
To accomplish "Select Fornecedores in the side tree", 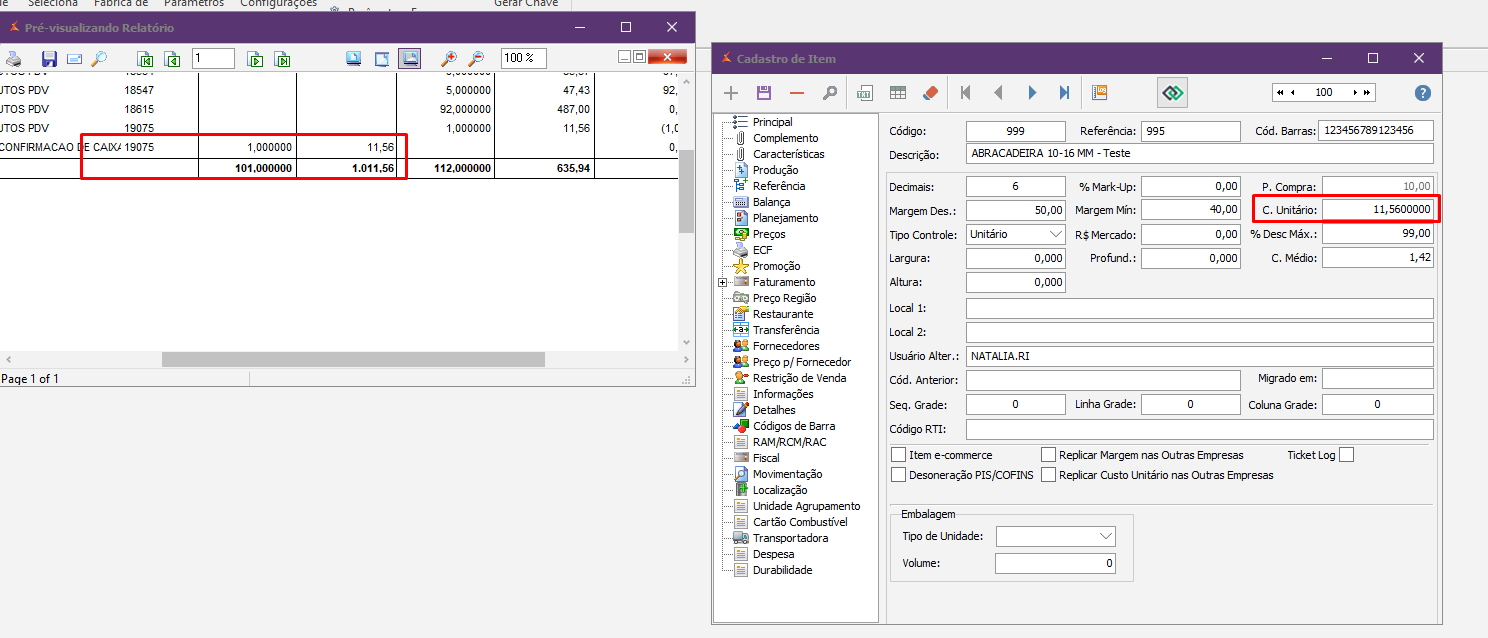I will pos(785,346).
